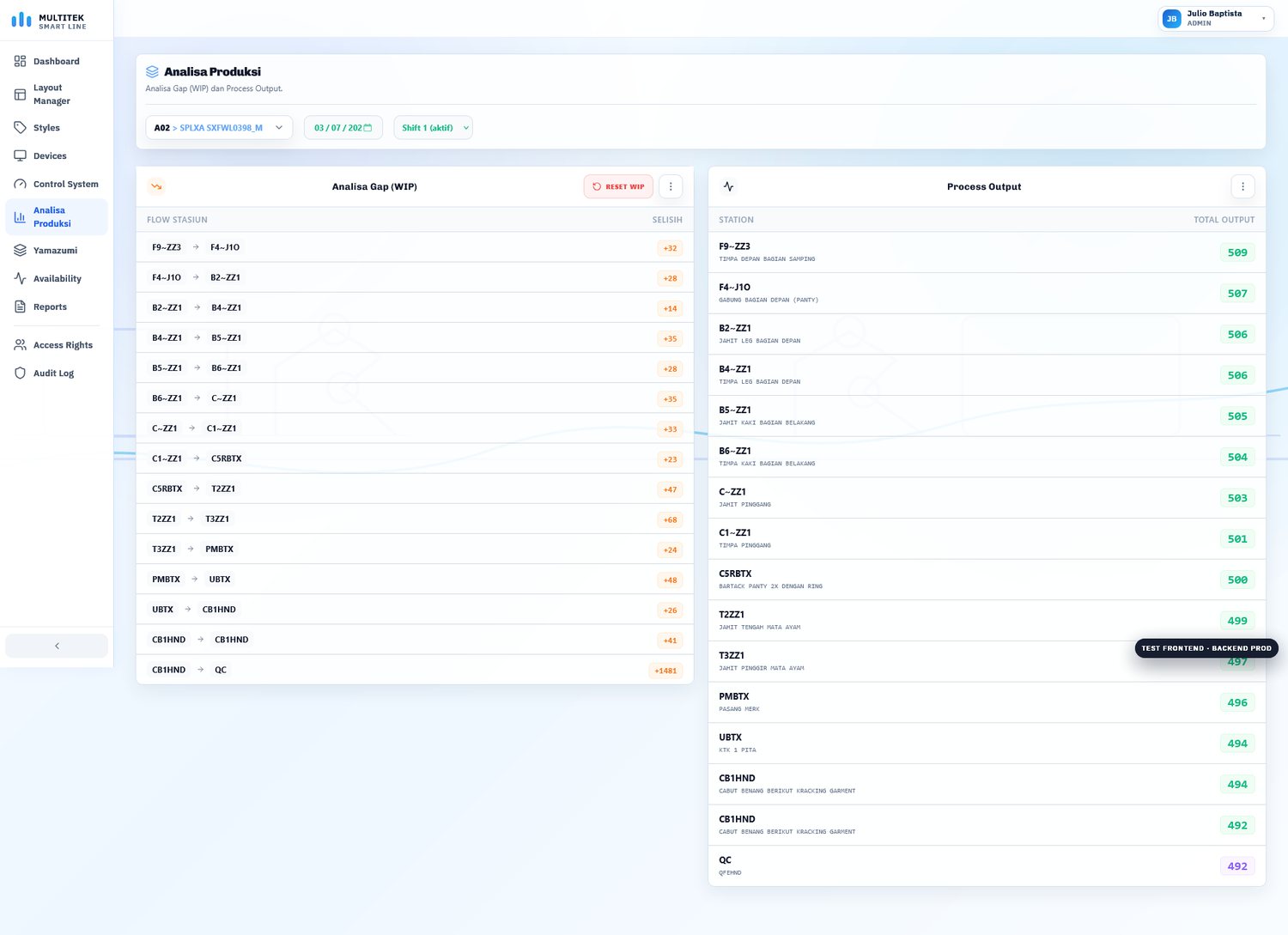Image resolution: width=1288 pixels, height=935 pixels.
Task: Click the orange trend icon in Analisa Gap panel
Action: 156,186
